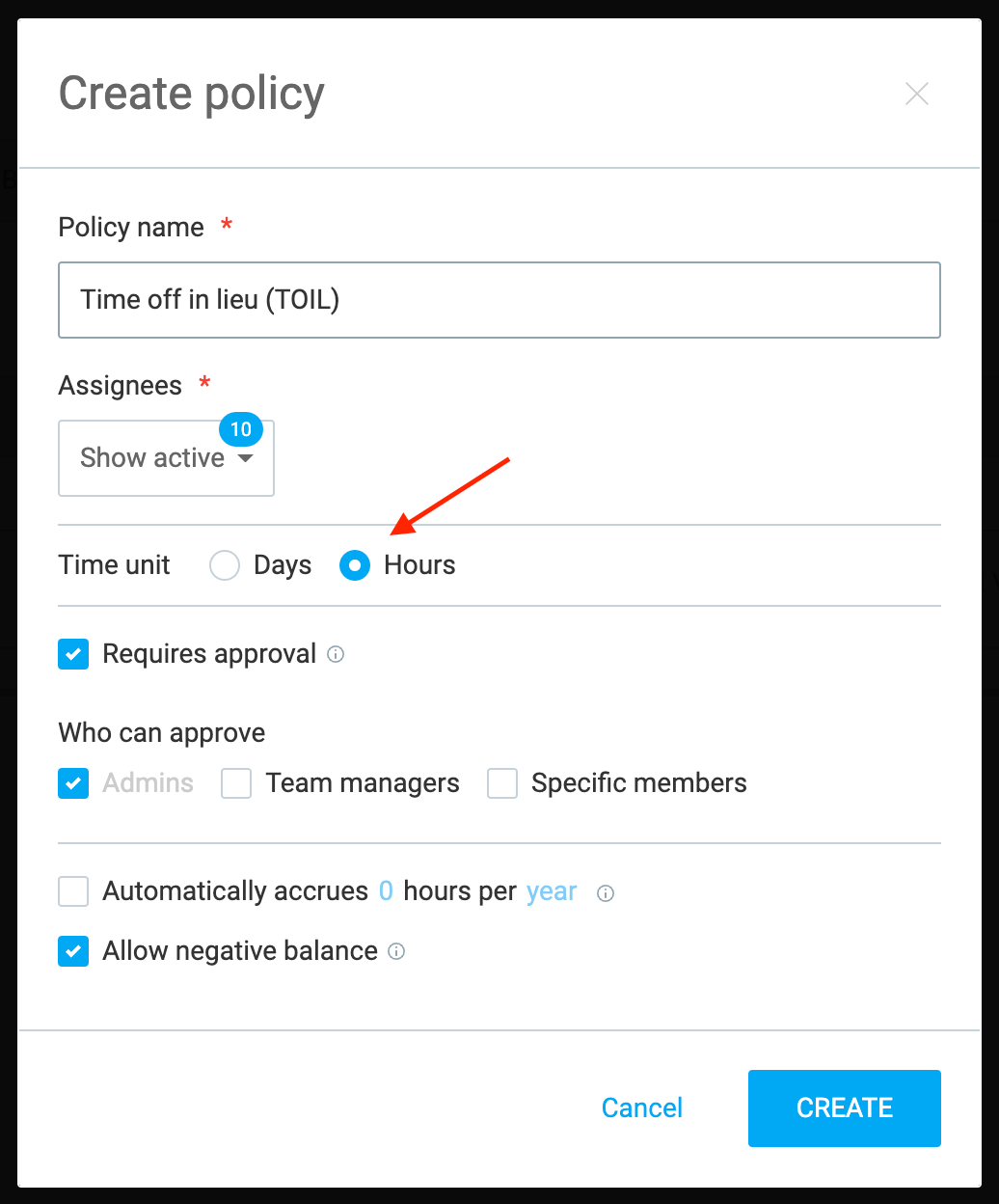999x1204 pixels.
Task: Click the CREATE button
Action: pos(845,1108)
